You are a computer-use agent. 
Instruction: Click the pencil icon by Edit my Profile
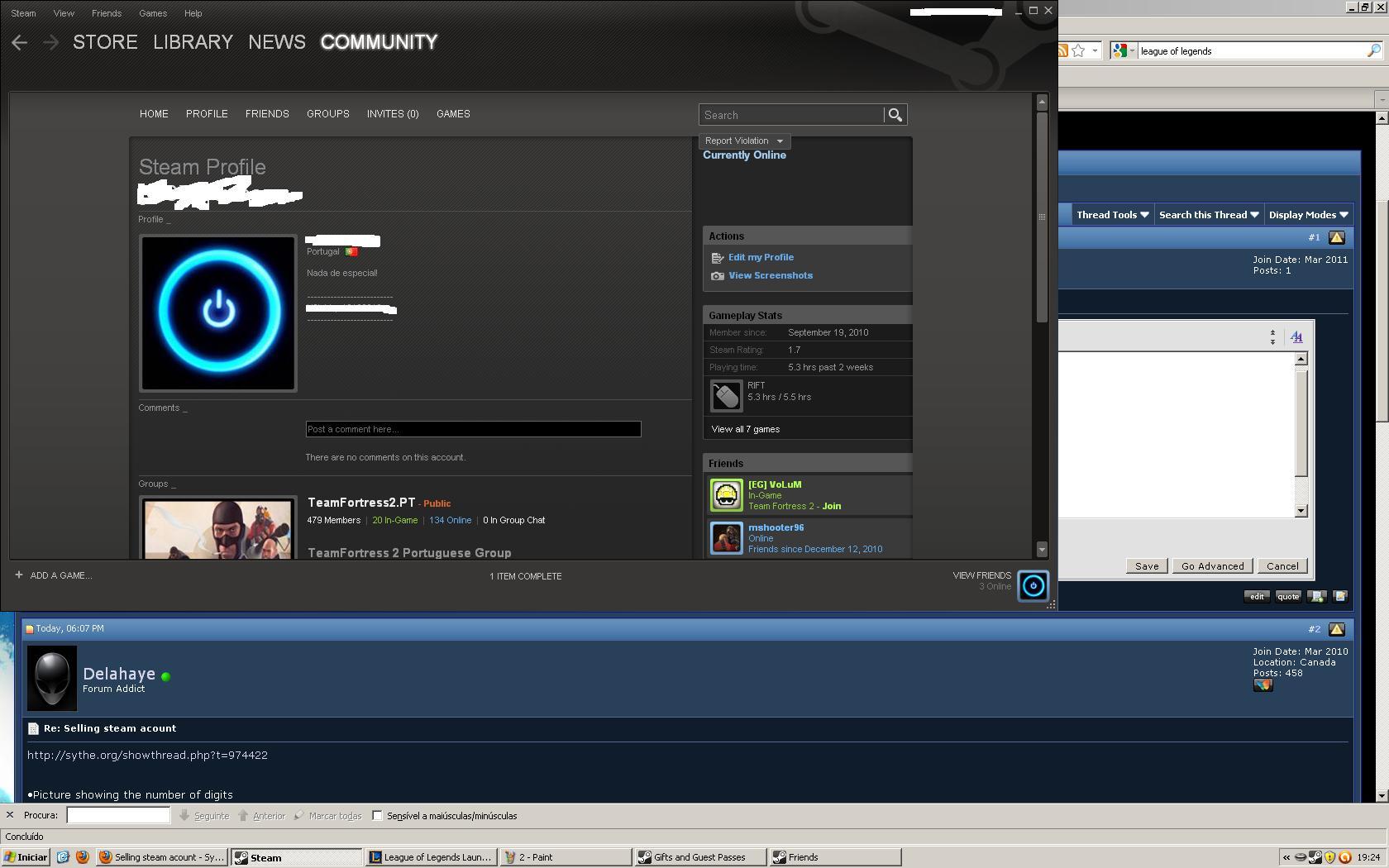pos(718,258)
